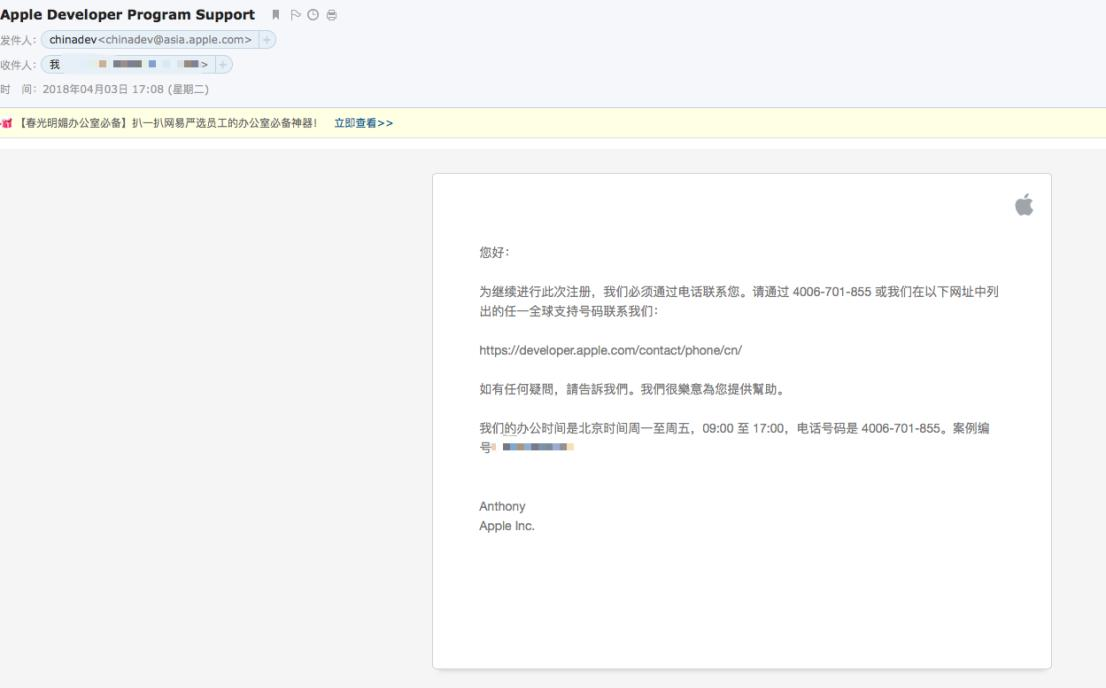
Task: Click the Apple Inc. signature line
Action: click(506, 526)
